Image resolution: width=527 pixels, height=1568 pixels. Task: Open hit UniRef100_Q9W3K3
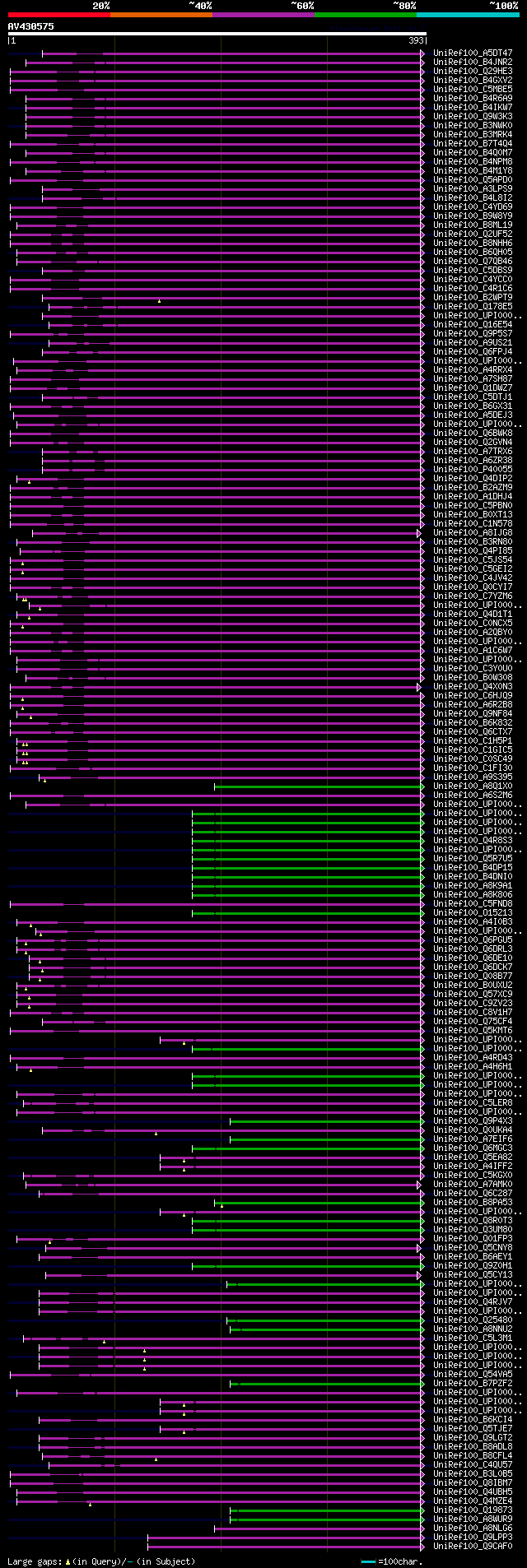473,117
